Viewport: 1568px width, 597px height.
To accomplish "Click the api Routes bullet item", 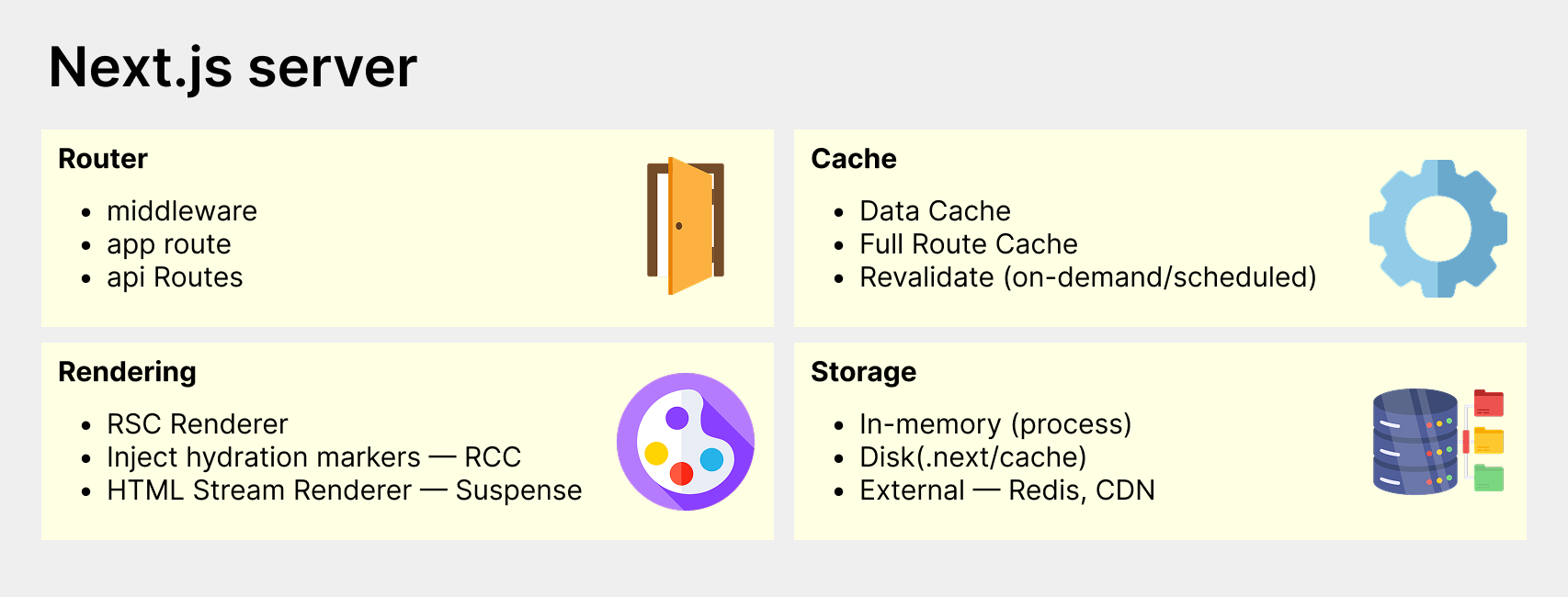I will (x=175, y=277).
